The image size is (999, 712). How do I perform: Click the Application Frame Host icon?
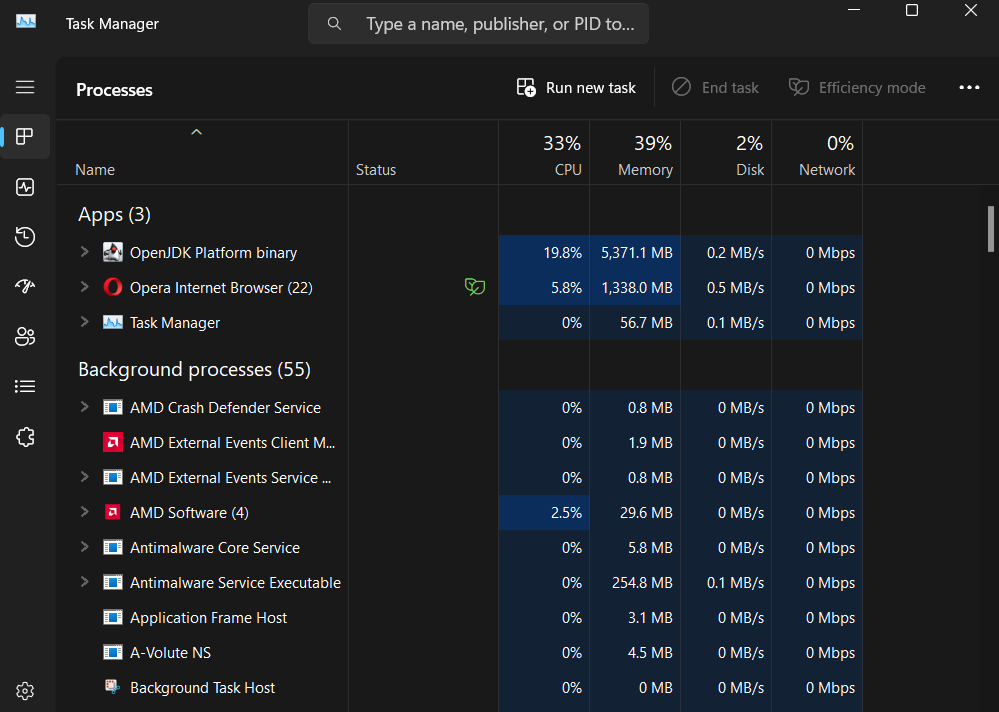coord(113,617)
